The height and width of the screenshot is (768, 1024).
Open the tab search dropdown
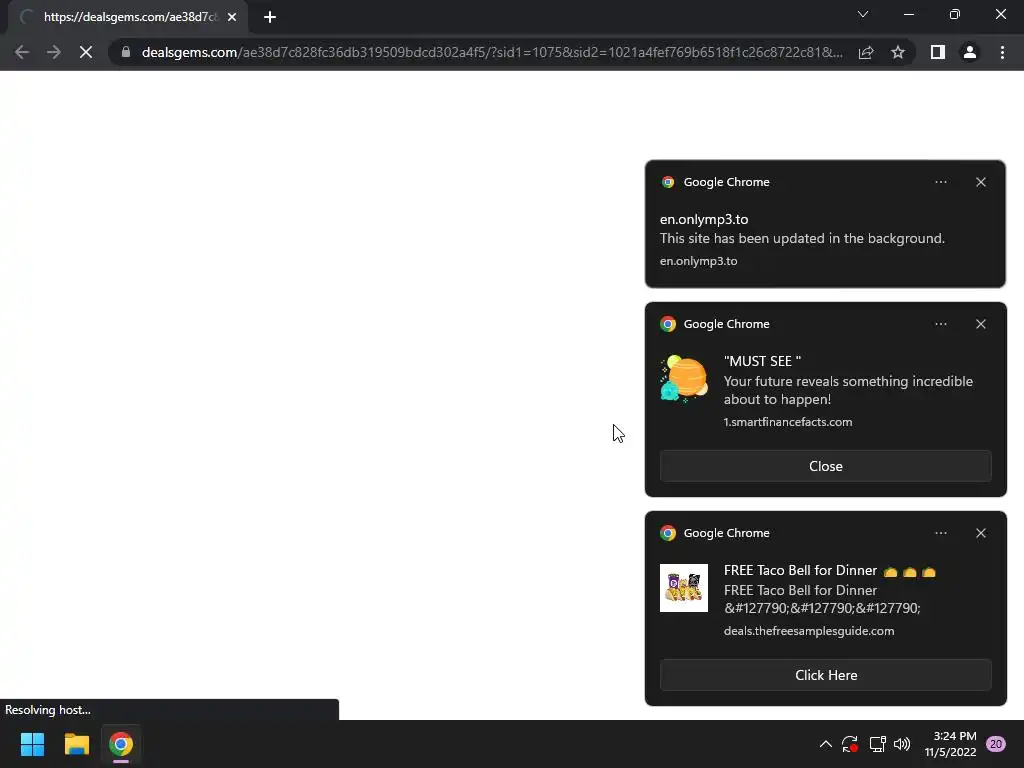tap(863, 14)
